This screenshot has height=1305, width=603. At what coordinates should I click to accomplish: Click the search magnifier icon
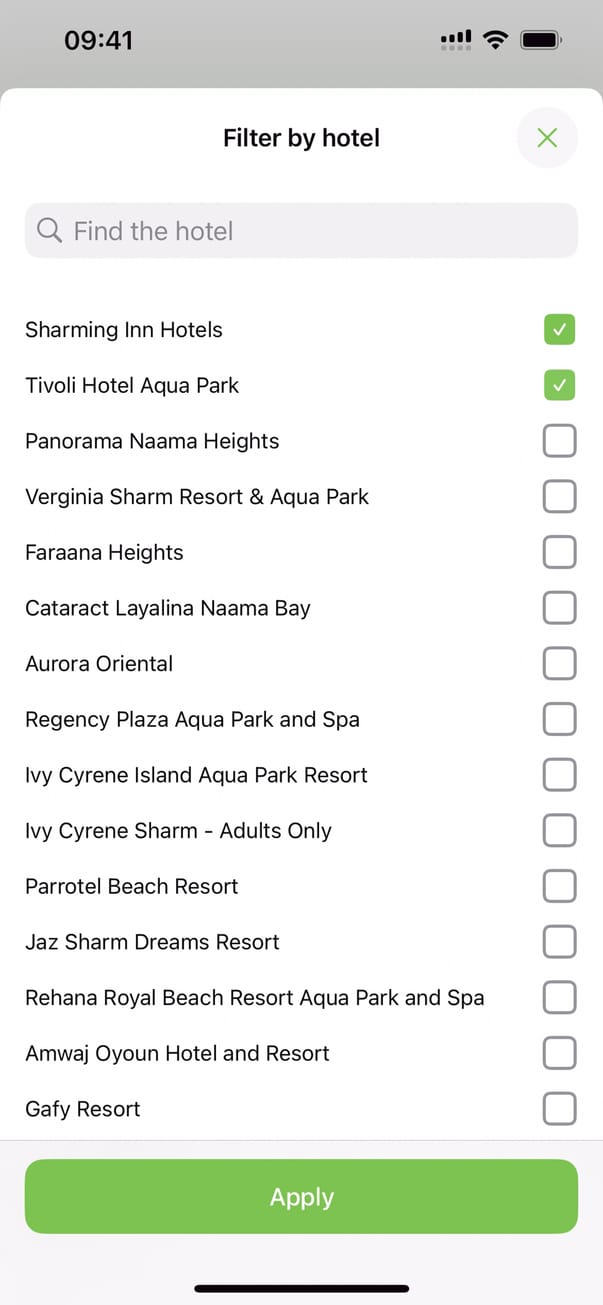pos(49,231)
